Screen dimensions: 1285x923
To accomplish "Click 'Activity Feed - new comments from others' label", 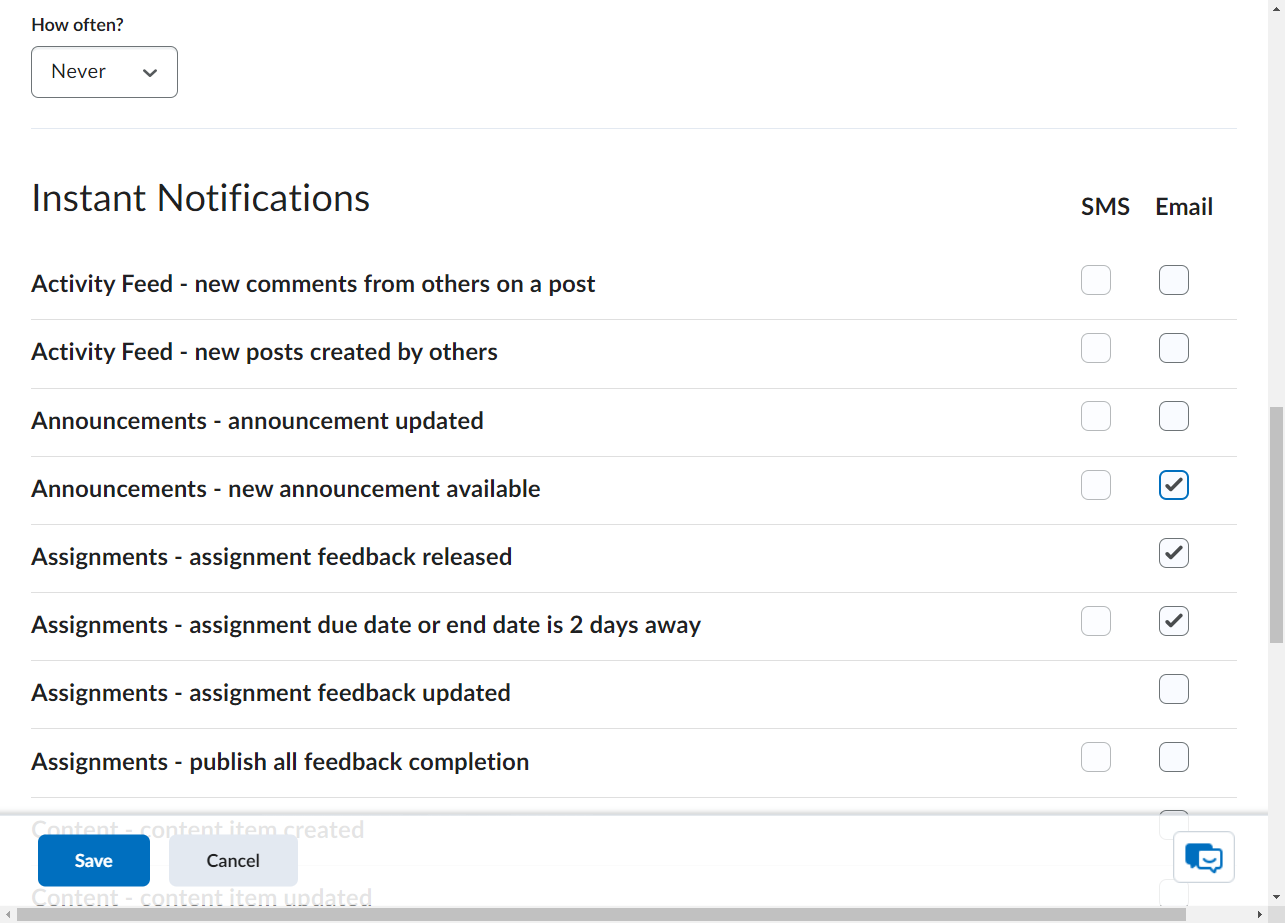I will click(313, 284).
